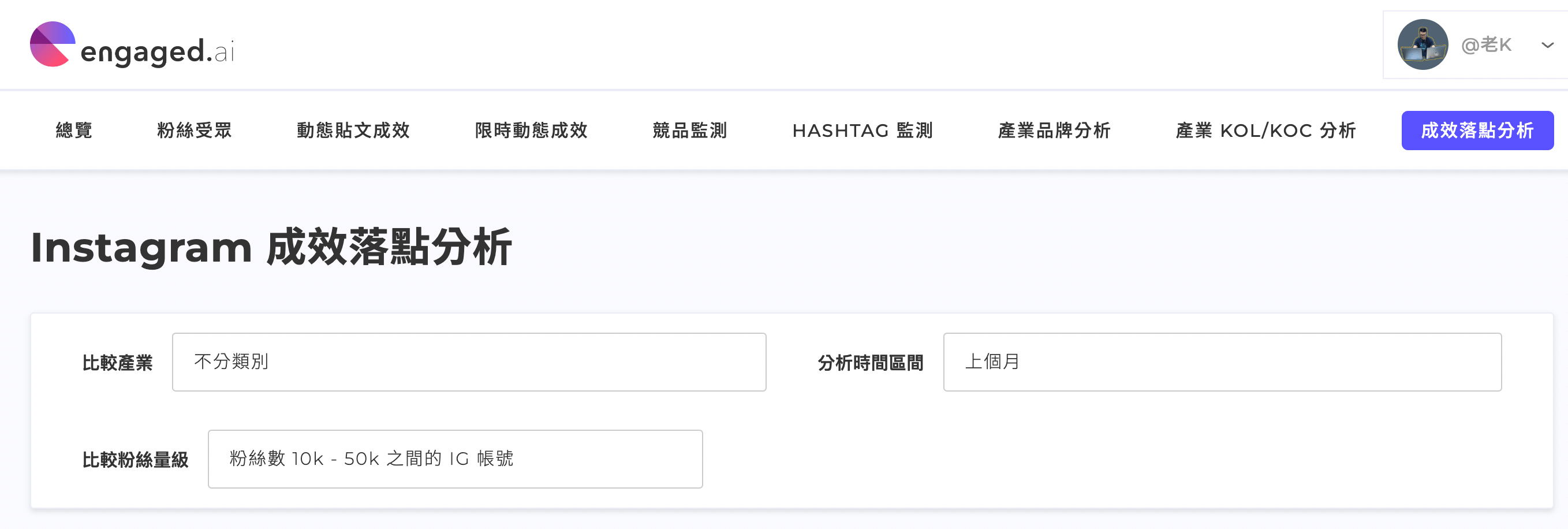The image size is (1568, 529).
Task: Click the highlighted 成效落點分析 button
Action: (1477, 131)
